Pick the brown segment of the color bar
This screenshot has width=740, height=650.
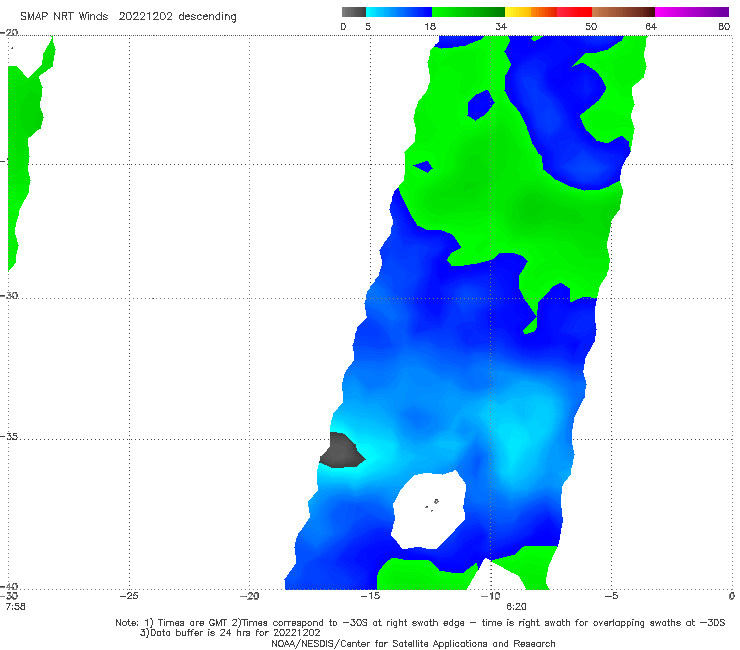[x=623, y=12]
